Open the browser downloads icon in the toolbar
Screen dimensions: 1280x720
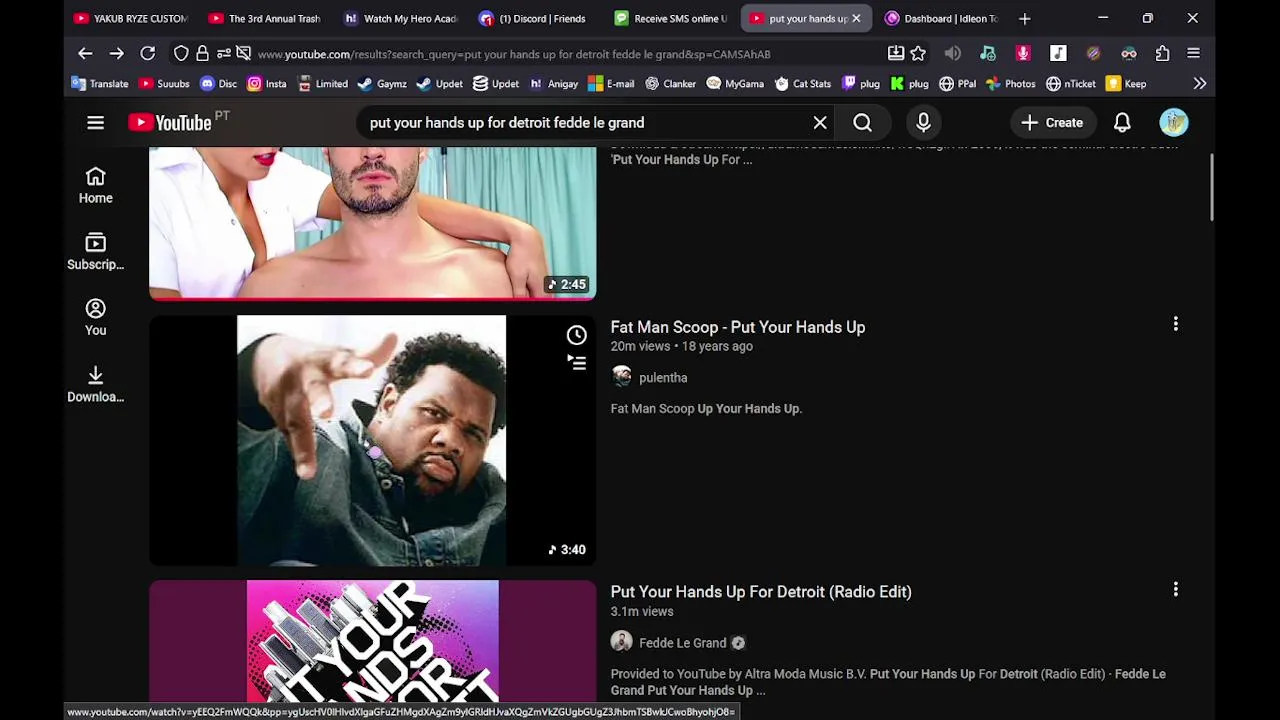click(x=896, y=53)
